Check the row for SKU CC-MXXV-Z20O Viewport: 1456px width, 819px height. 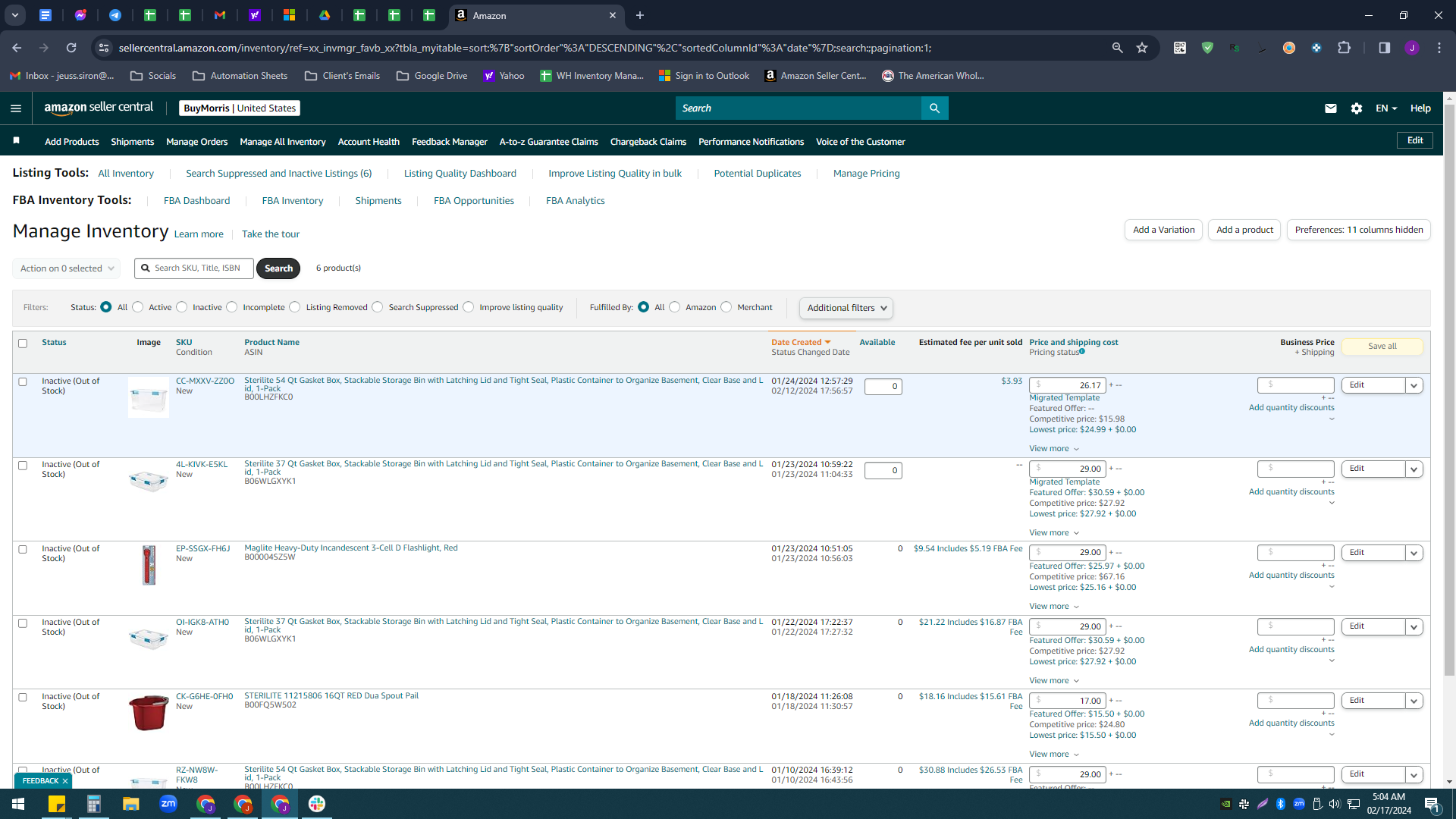coord(23,382)
